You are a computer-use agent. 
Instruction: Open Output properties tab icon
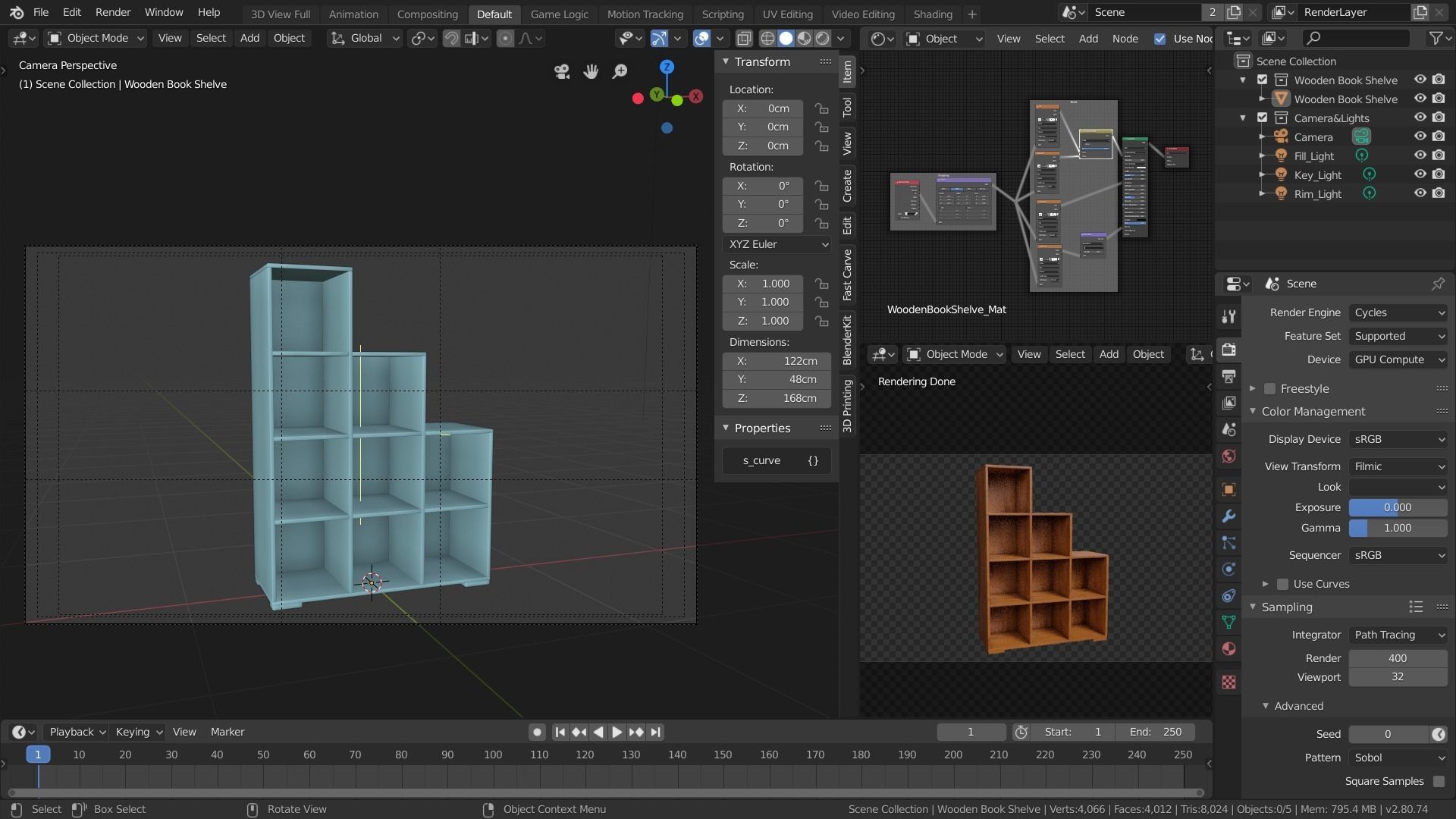(1229, 376)
